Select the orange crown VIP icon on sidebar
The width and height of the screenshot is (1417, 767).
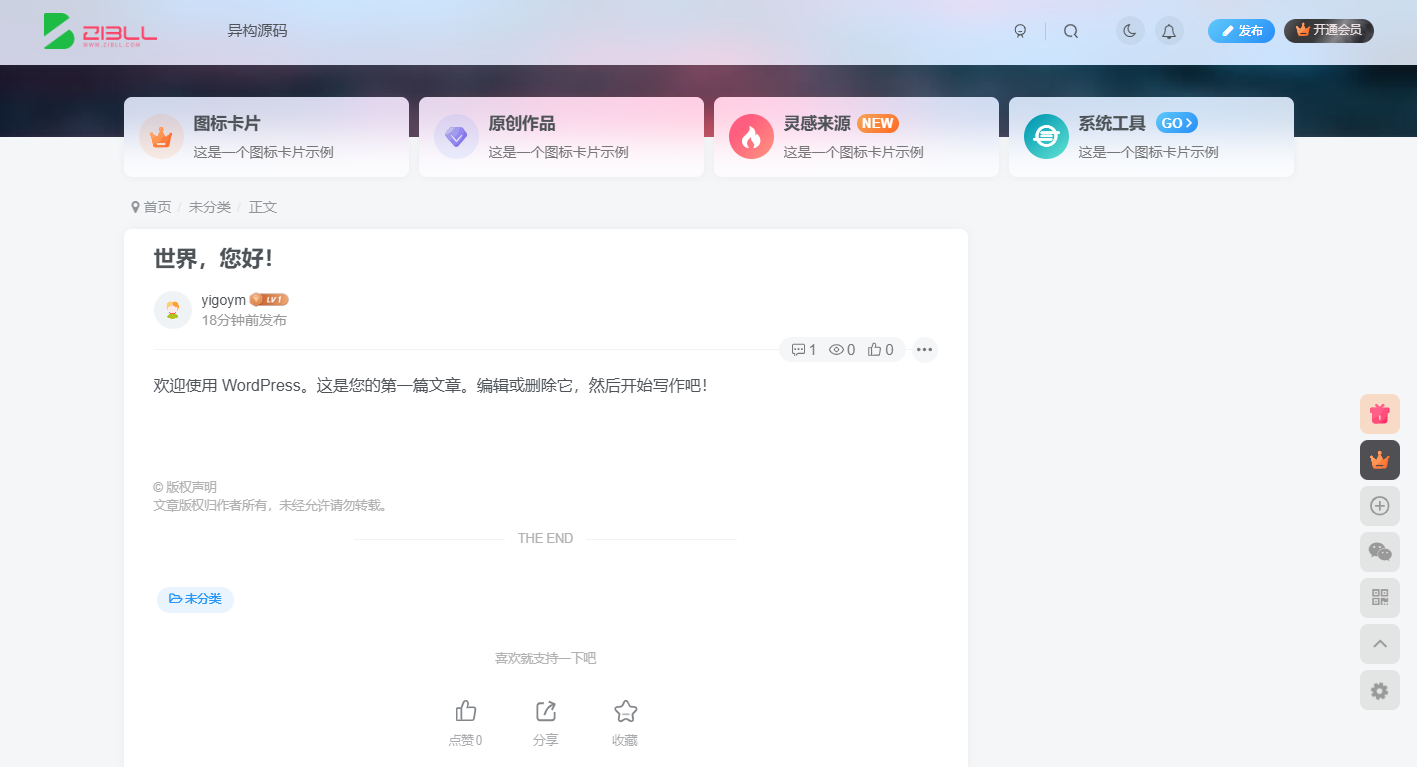[1379, 460]
